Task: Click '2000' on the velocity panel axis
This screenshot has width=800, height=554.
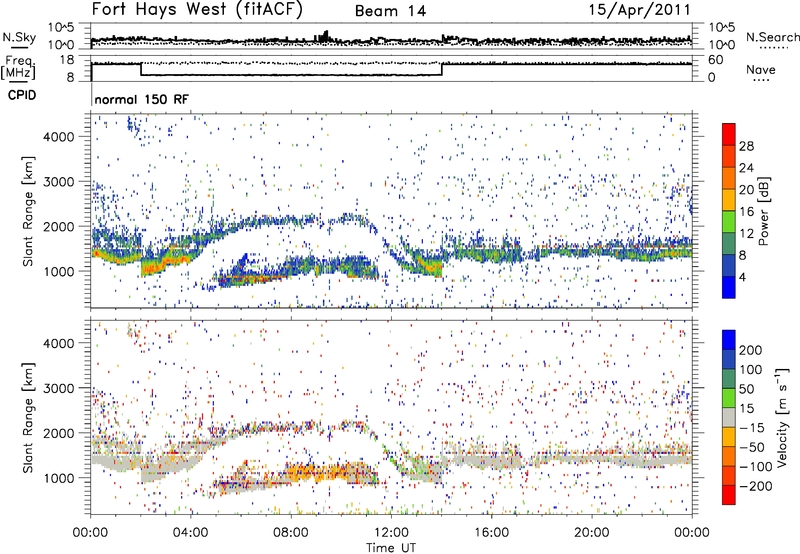Action: [x=59, y=433]
